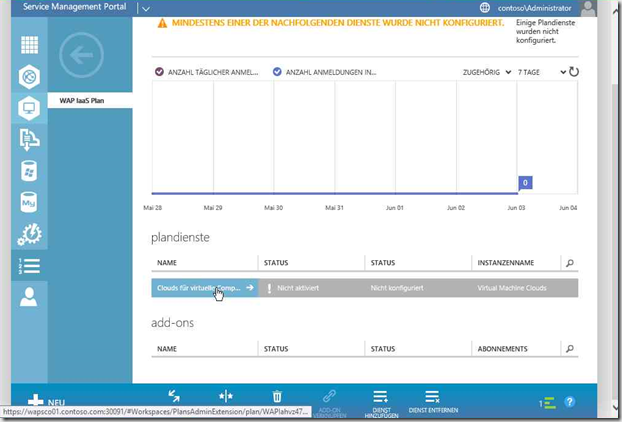The image size is (622, 422).
Task: Click the NEU button
Action: 47,401
